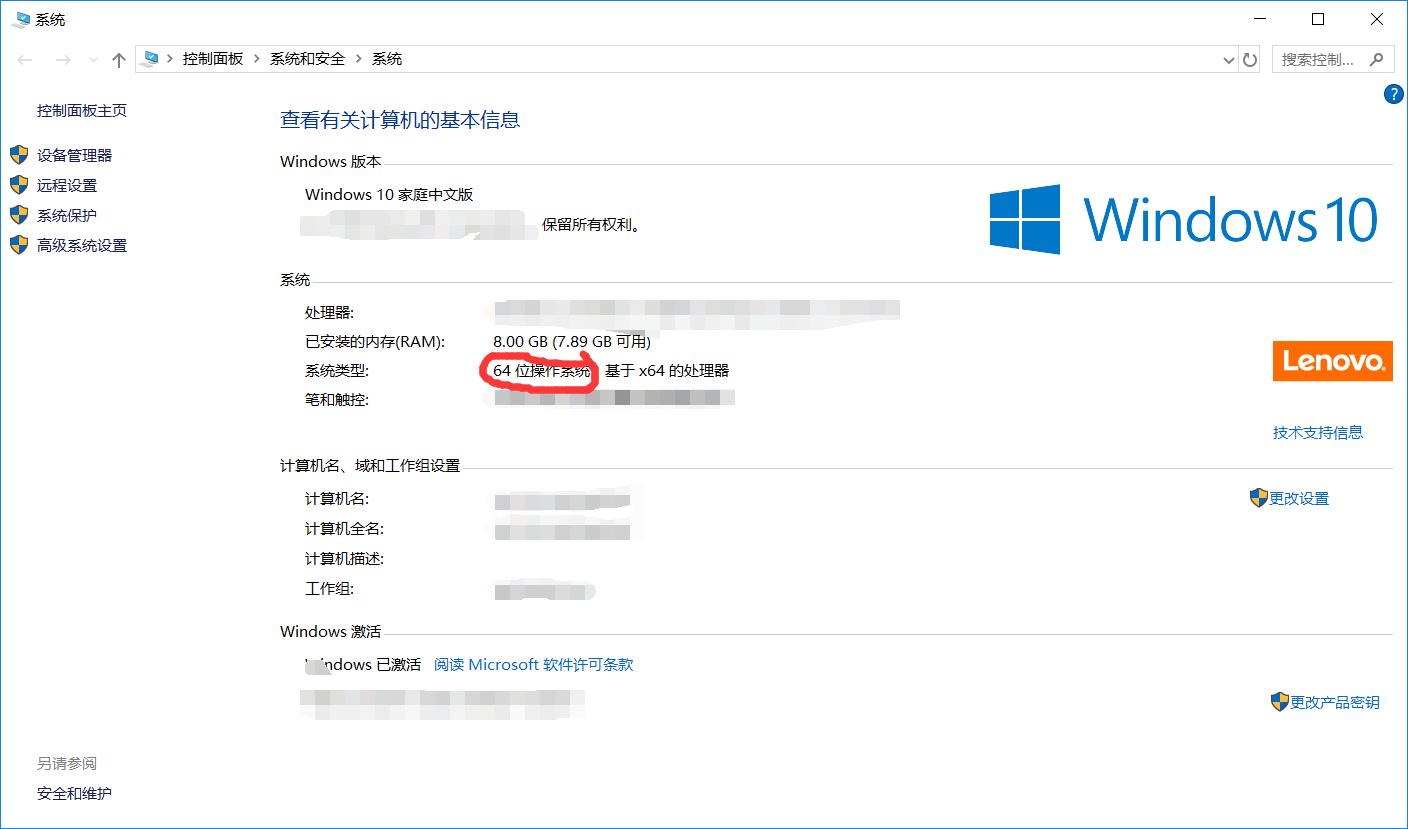Click the Lenovo logo
1408x829 pixels.
1333,361
